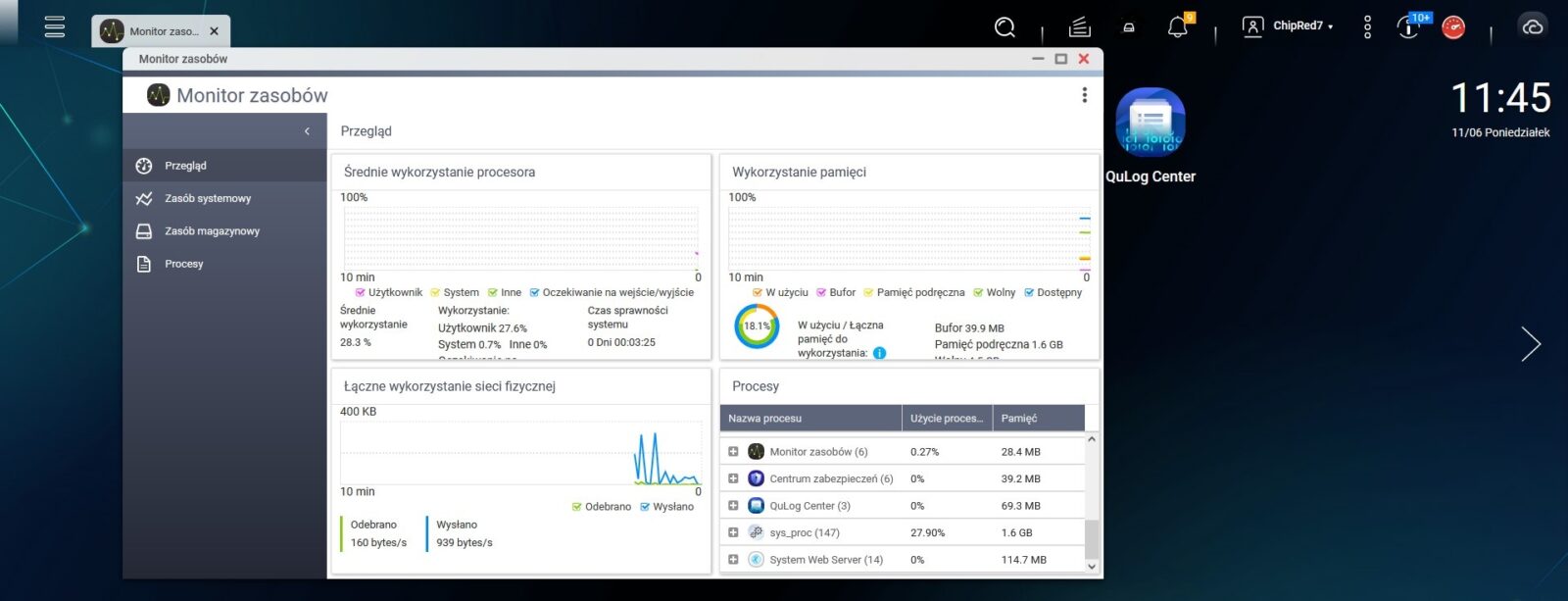Open the QuLog Center desktop icon

pos(1150,125)
